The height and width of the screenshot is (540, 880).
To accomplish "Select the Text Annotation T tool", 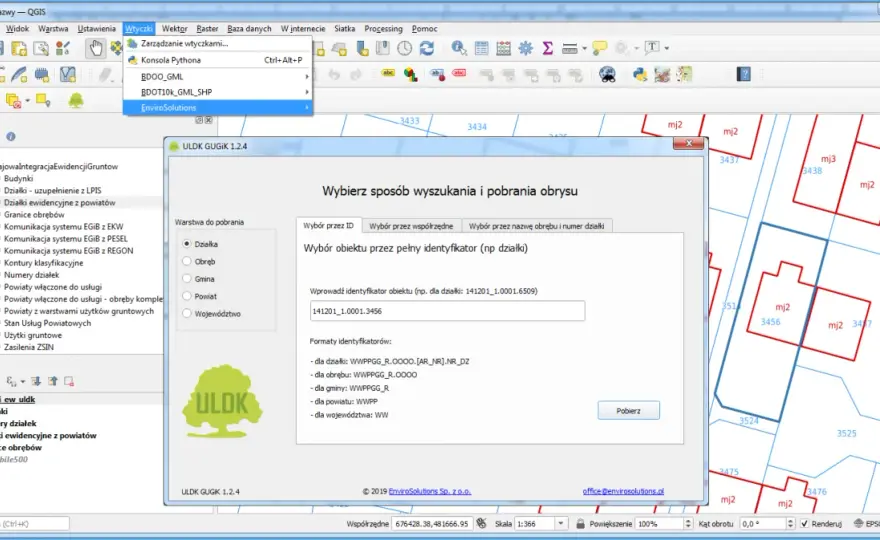I will 652,48.
